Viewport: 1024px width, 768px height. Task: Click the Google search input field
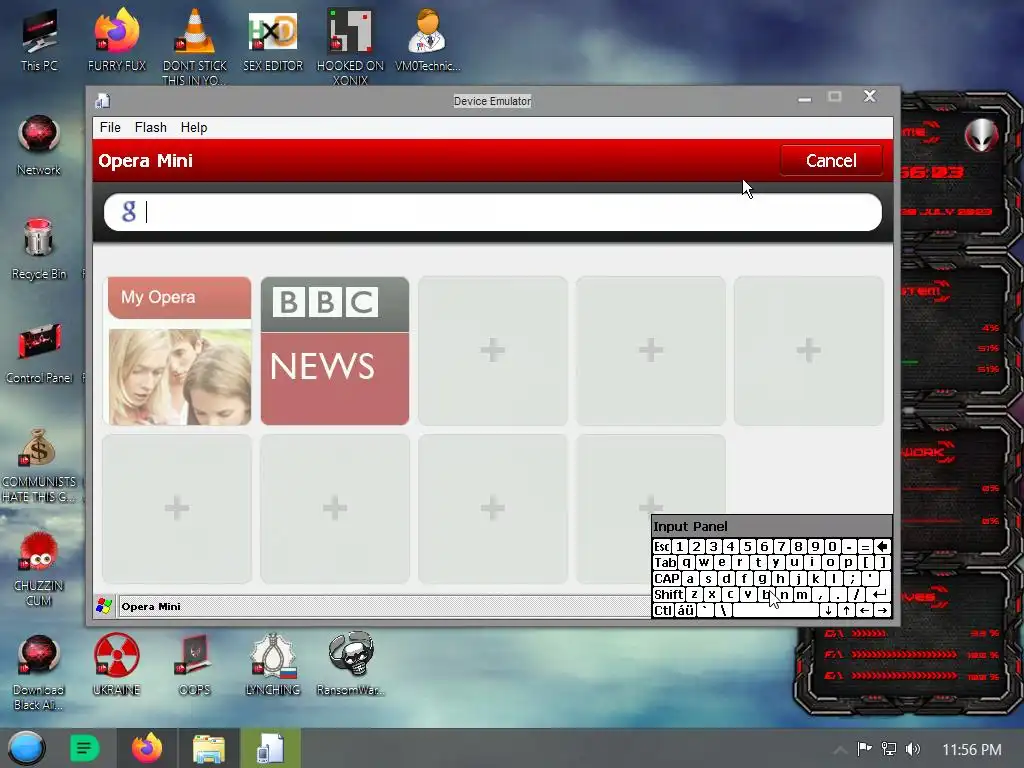tap(492, 212)
